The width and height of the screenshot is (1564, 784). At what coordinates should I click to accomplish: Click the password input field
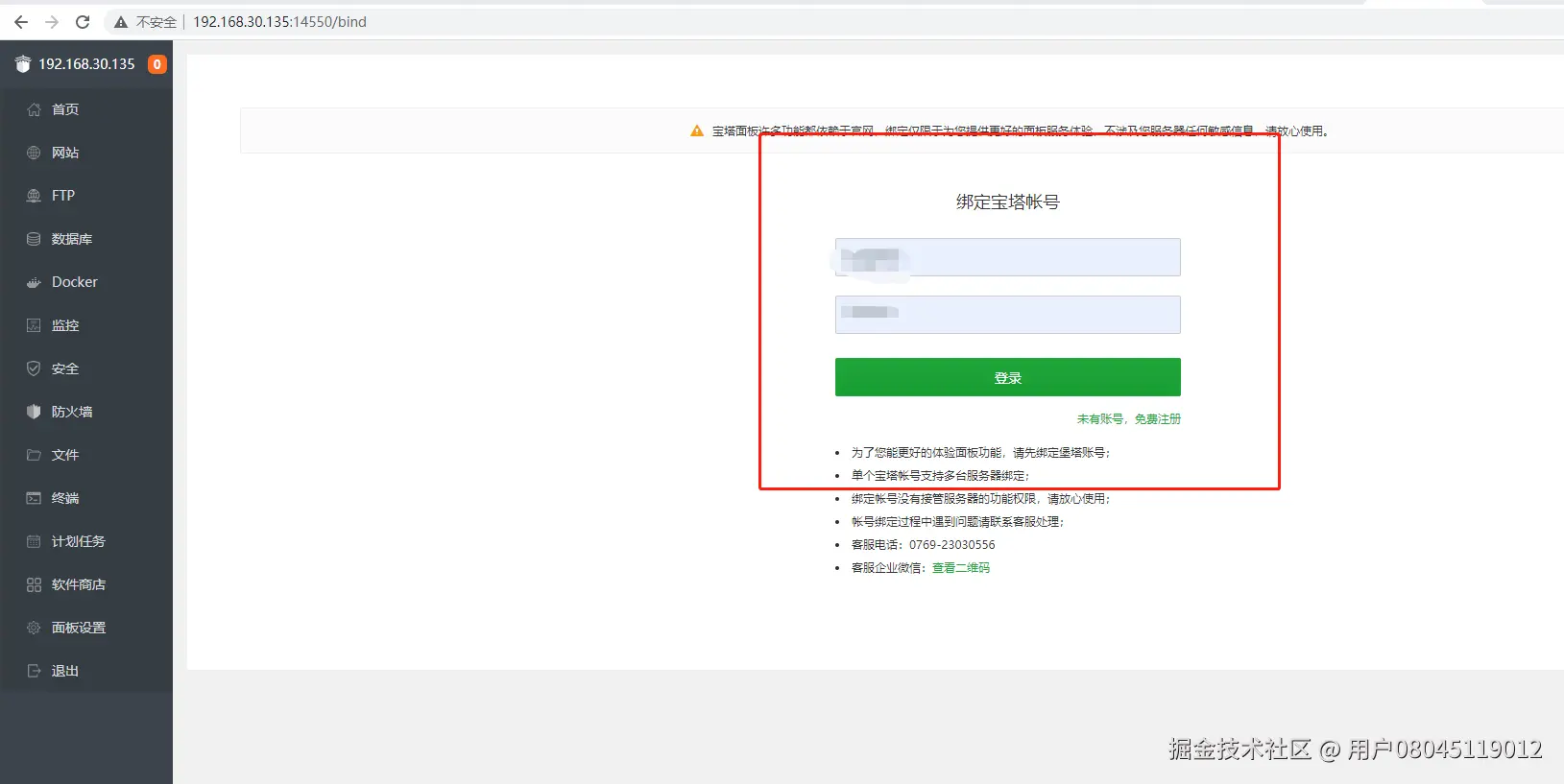(x=1008, y=315)
